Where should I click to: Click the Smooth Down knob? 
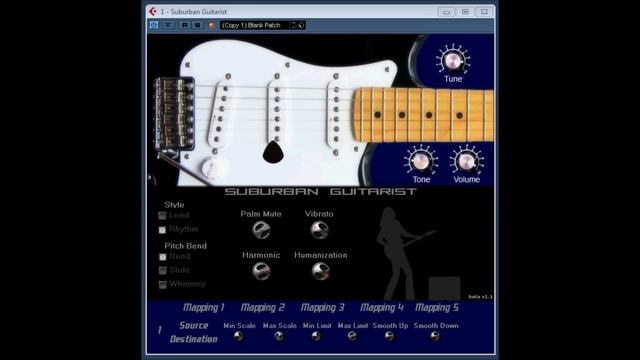[x=435, y=336]
